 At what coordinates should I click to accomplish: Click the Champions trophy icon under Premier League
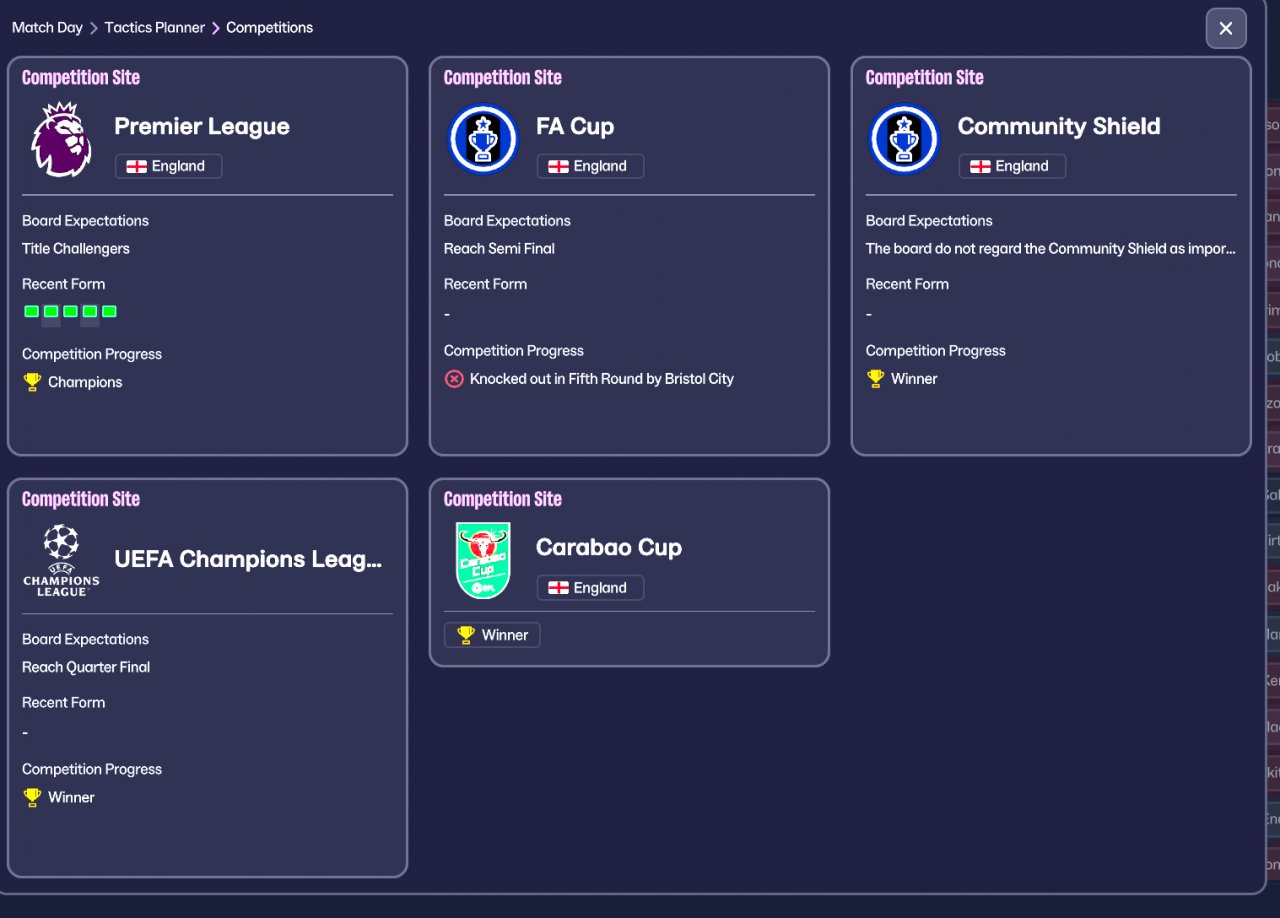[33, 382]
